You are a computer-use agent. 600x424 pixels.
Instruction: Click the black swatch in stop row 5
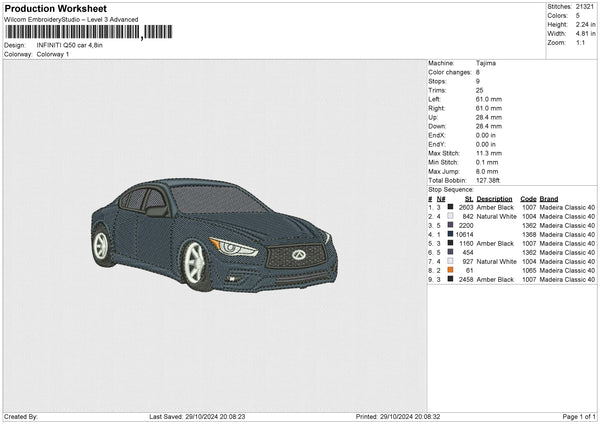pos(450,243)
